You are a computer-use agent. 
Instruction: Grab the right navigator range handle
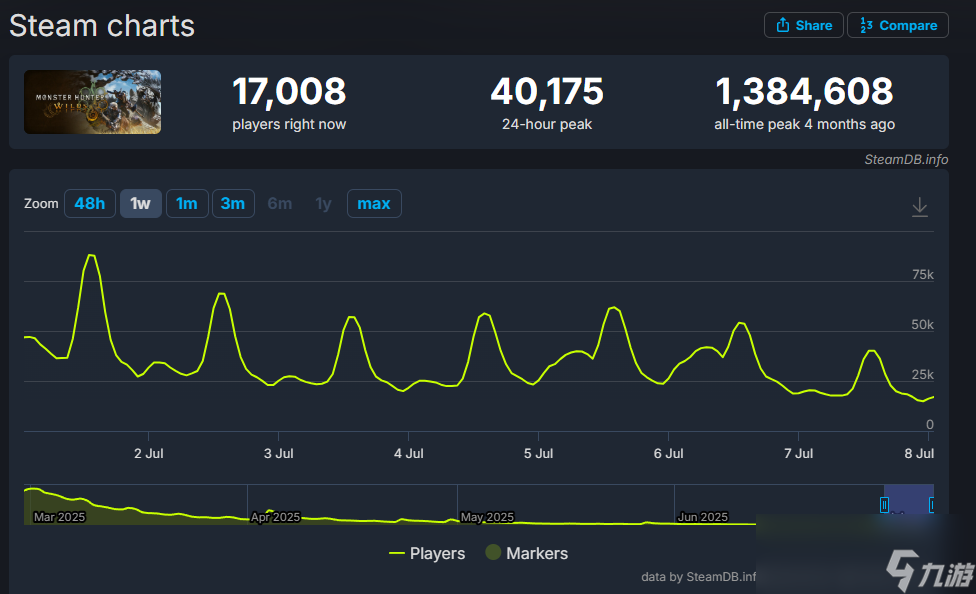point(931,505)
